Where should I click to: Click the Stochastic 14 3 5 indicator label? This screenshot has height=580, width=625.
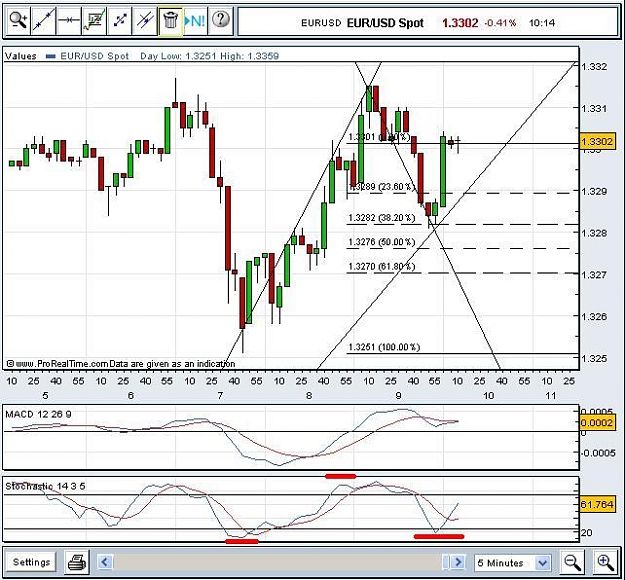click(45, 486)
